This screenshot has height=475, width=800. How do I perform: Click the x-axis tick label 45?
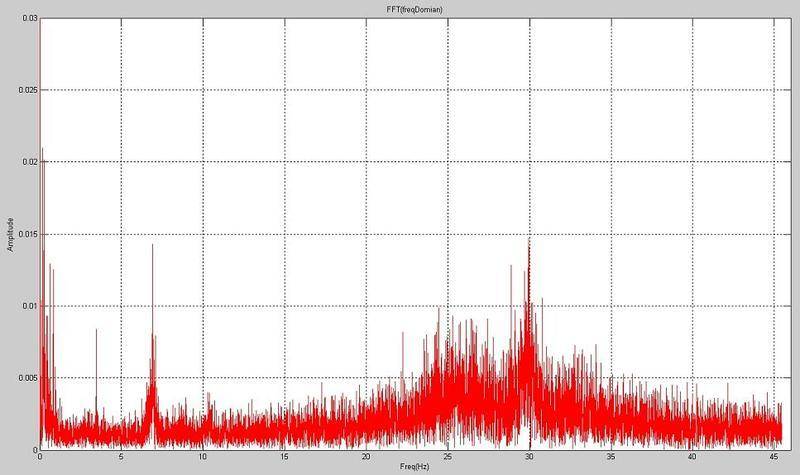pyautogui.click(x=774, y=457)
